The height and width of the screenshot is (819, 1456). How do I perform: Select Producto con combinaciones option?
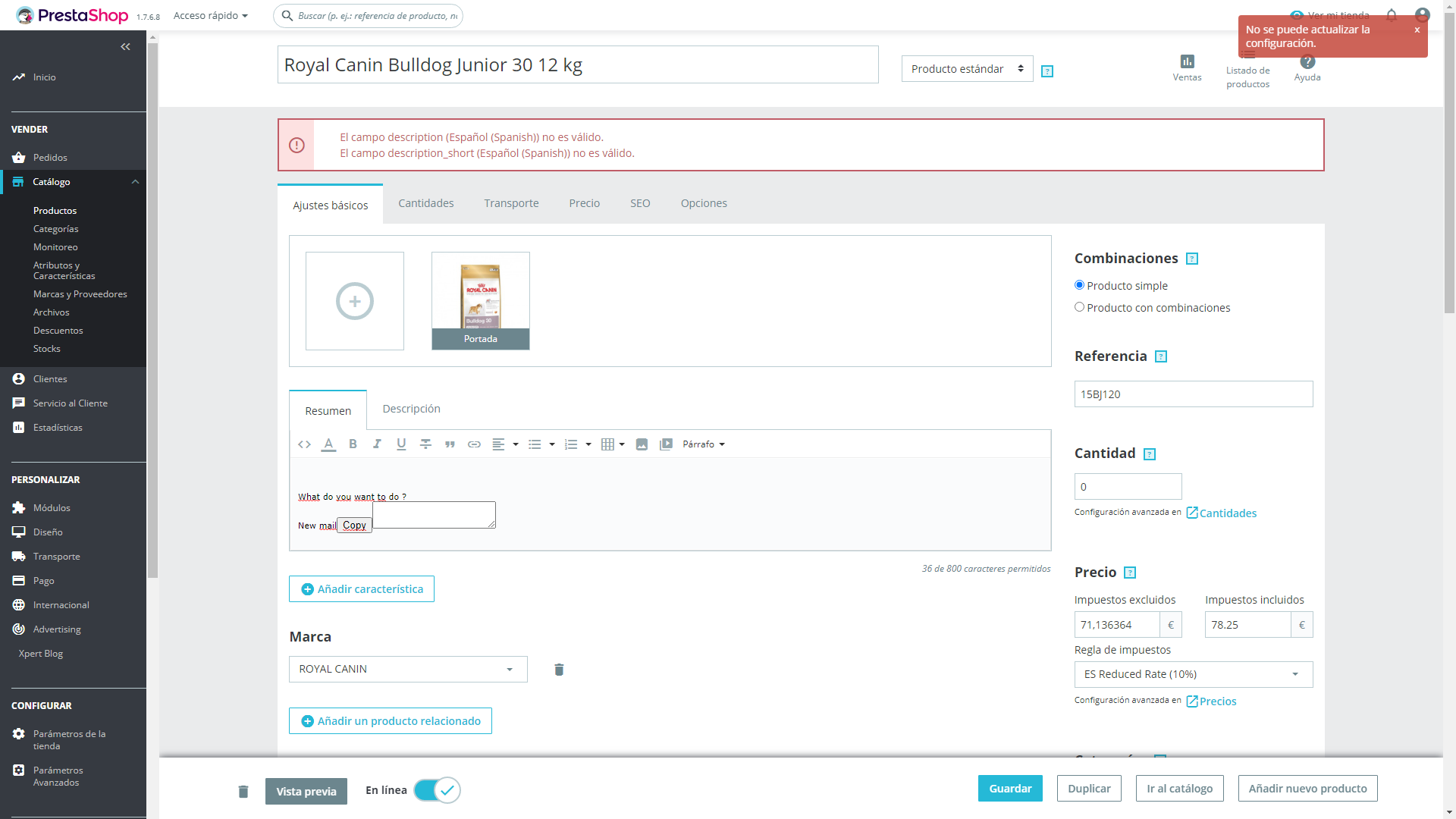[x=1079, y=307]
